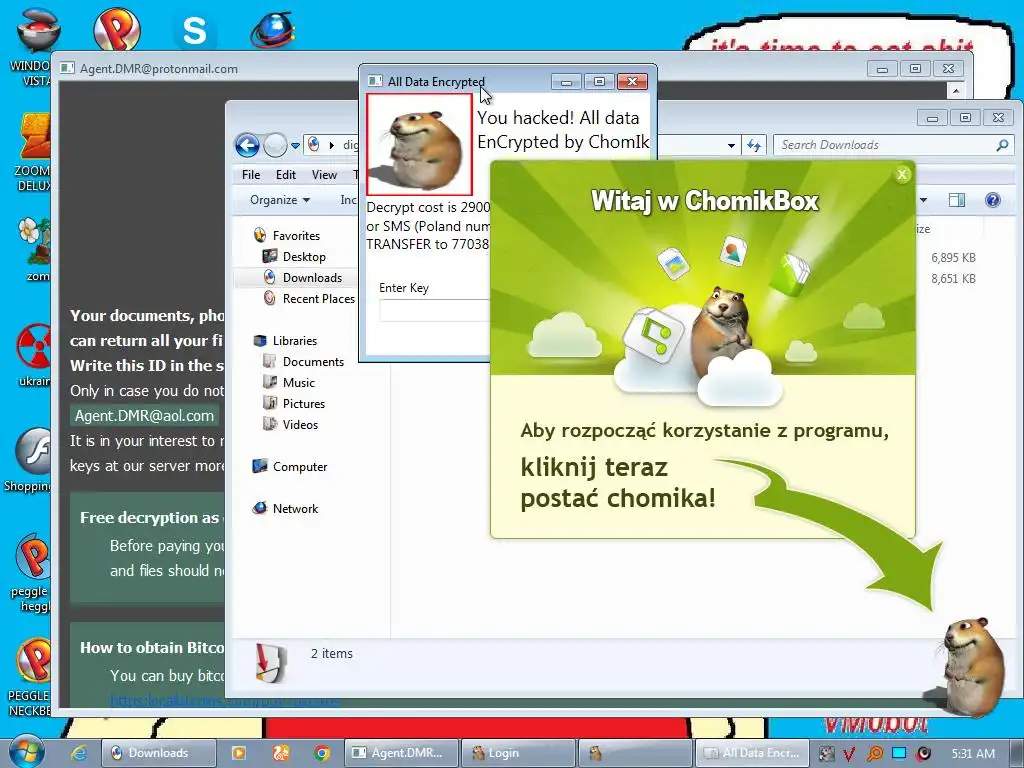Click the hamster picture in All Data Encrypted window
The width and height of the screenshot is (1024, 768).
pos(419,144)
